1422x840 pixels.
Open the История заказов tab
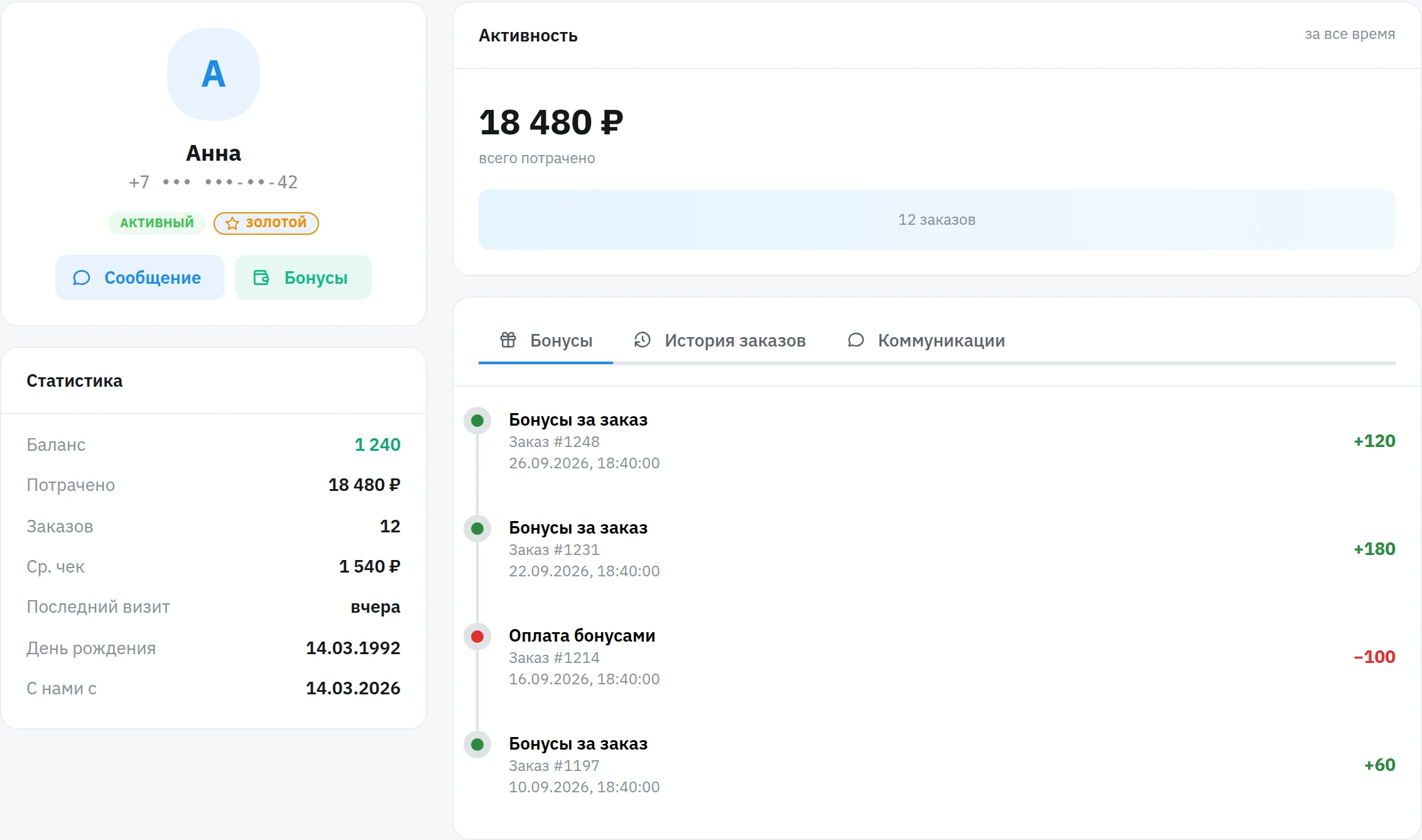pos(719,340)
